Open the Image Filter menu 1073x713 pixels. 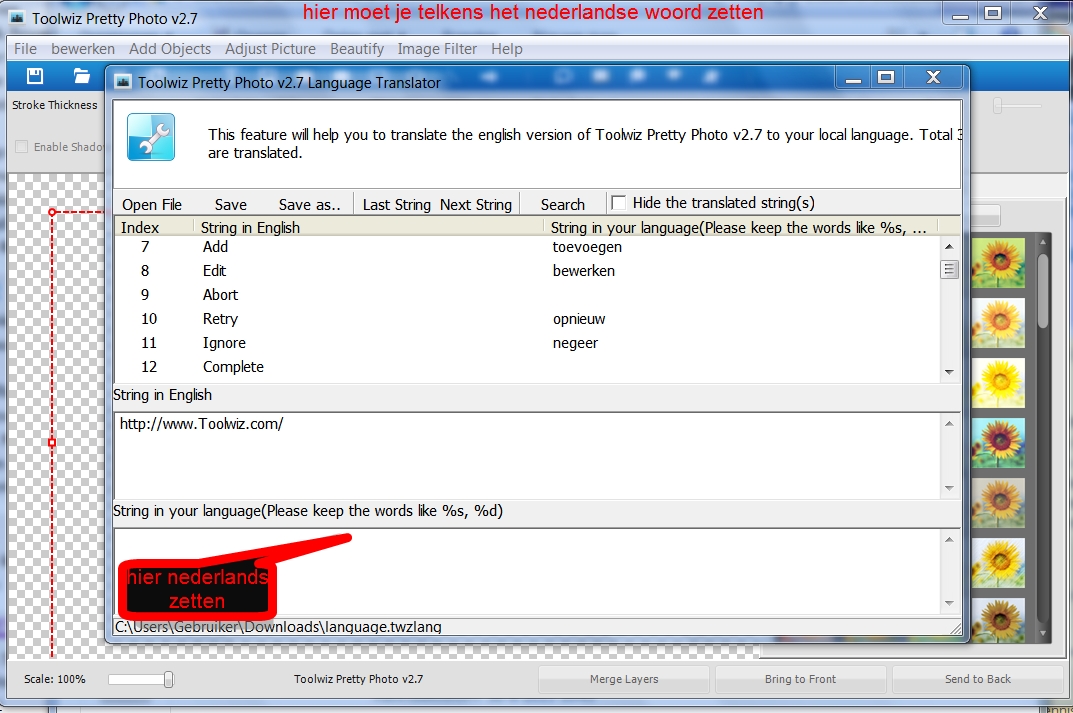pos(437,49)
